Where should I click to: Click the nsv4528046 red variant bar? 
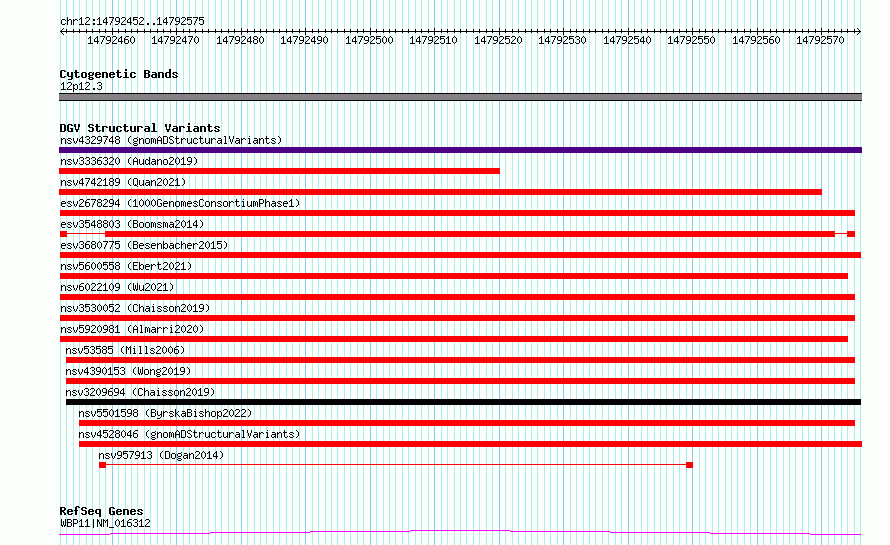click(x=471, y=444)
